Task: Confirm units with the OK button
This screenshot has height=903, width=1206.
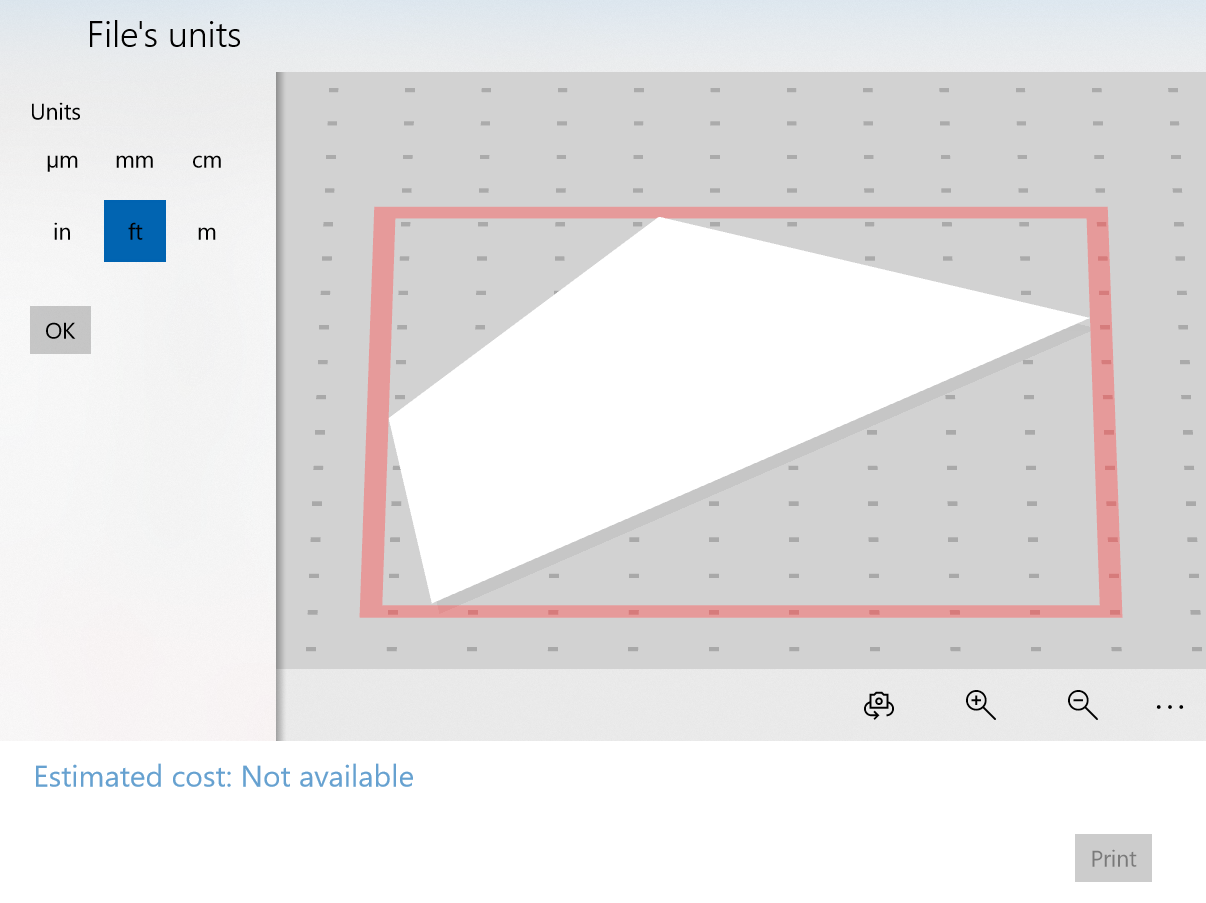Action: [x=60, y=330]
